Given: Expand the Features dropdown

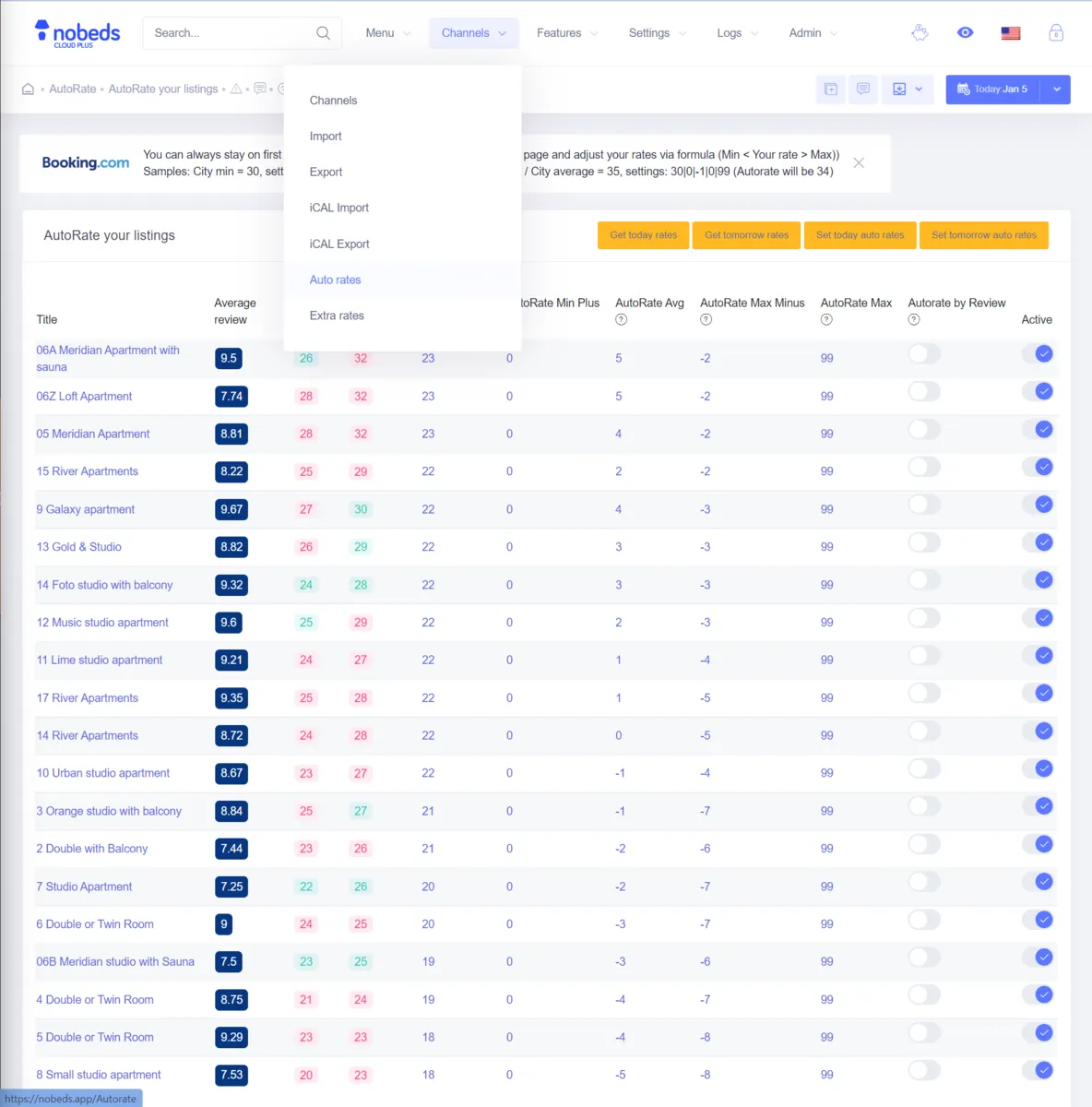Looking at the screenshot, I should (x=567, y=33).
